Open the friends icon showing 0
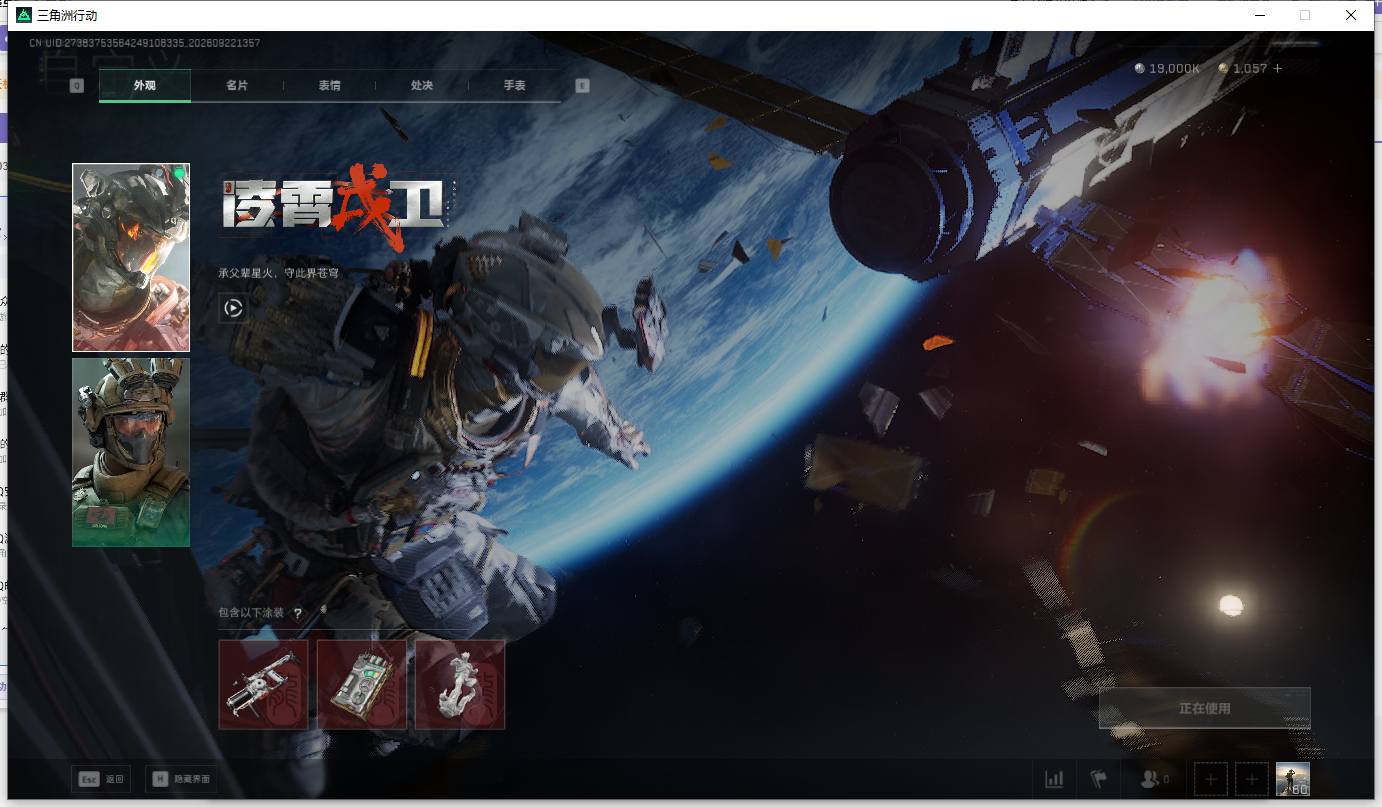The image size is (1382, 807). (x=1154, y=779)
